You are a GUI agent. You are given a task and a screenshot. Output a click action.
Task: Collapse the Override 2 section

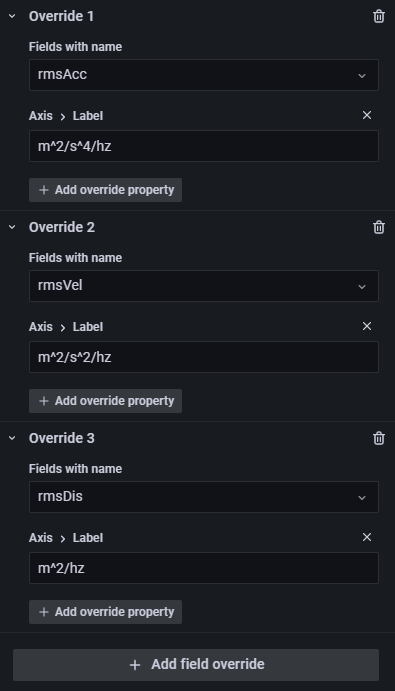pos(12,227)
